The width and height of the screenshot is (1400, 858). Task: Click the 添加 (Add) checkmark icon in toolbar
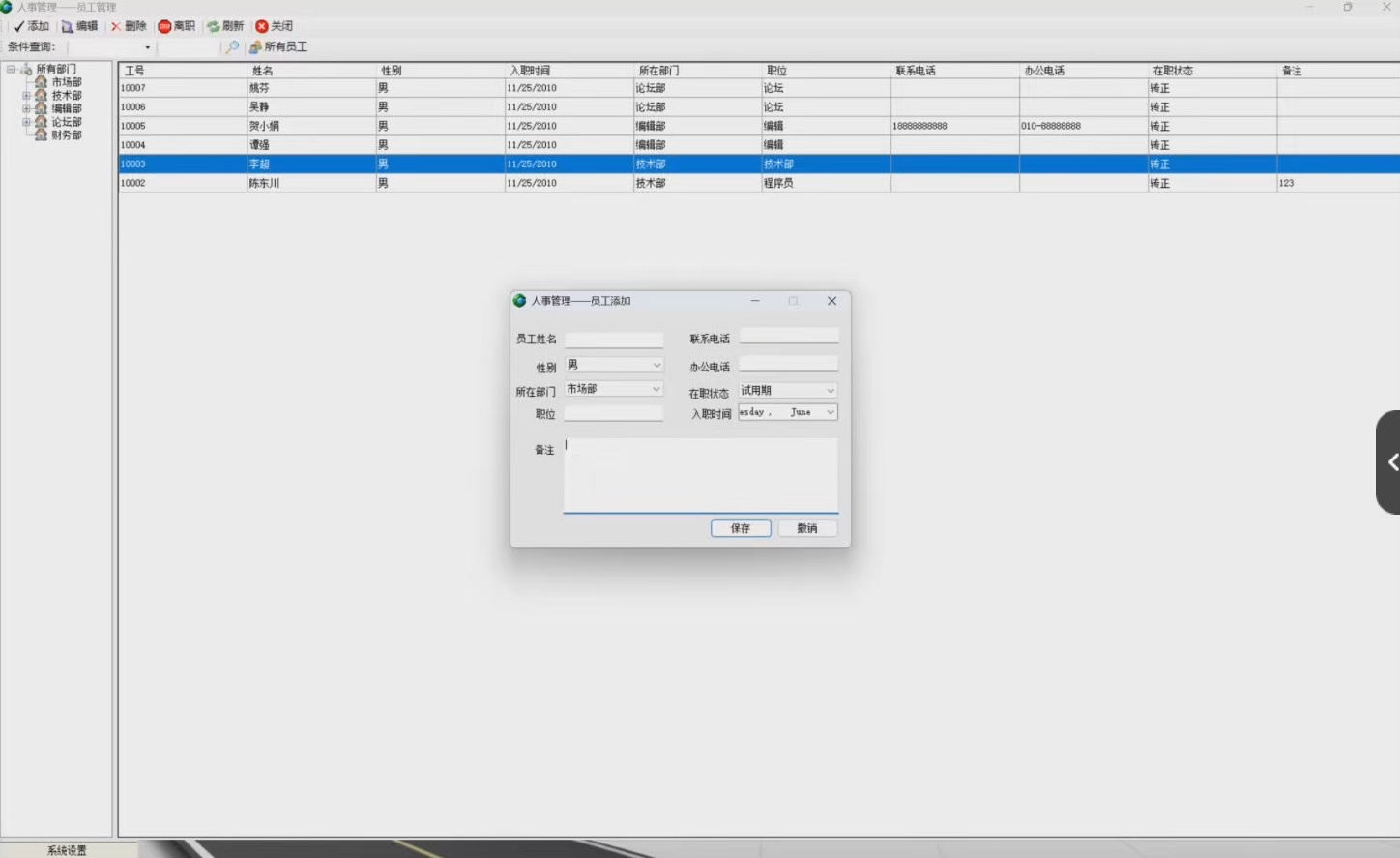tap(18, 26)
